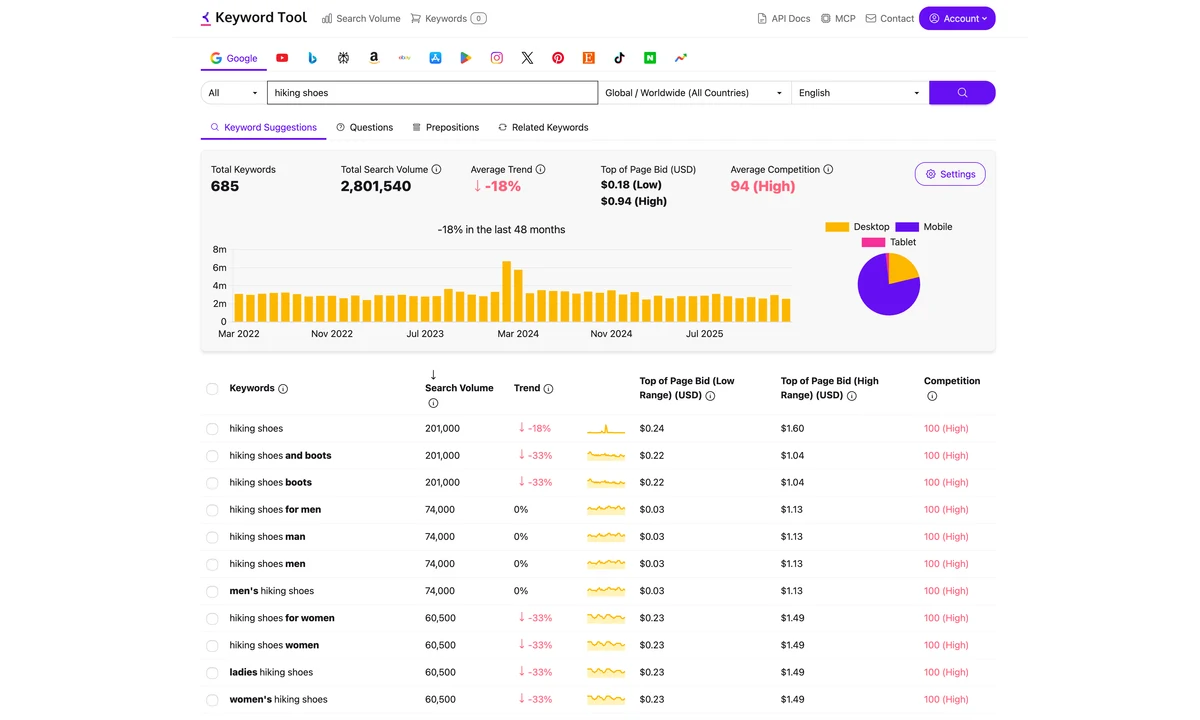Screen dimensions: 1200x720
Task: Select the black starburst icon beside Bing
Action: pos(343,58)
